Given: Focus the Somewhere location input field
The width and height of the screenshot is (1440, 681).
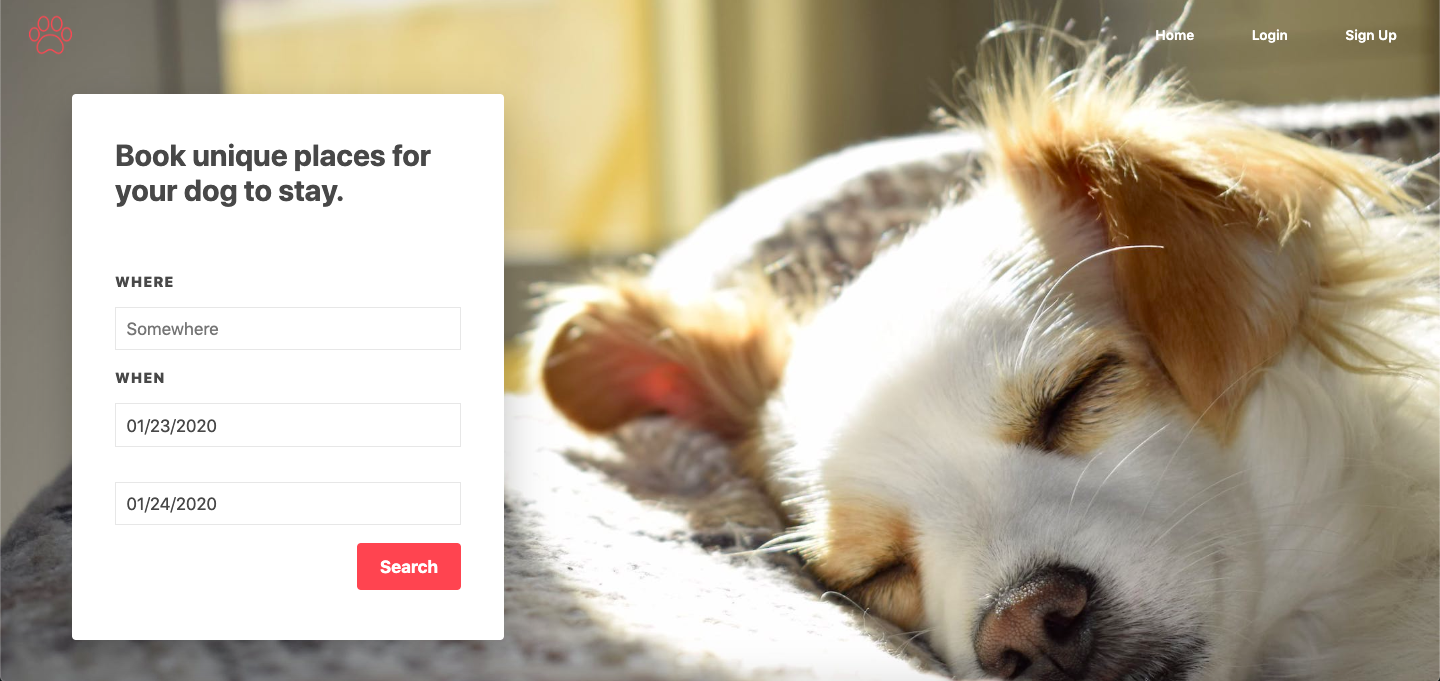Looking at the screenshot, I should [x=288, y=329].
